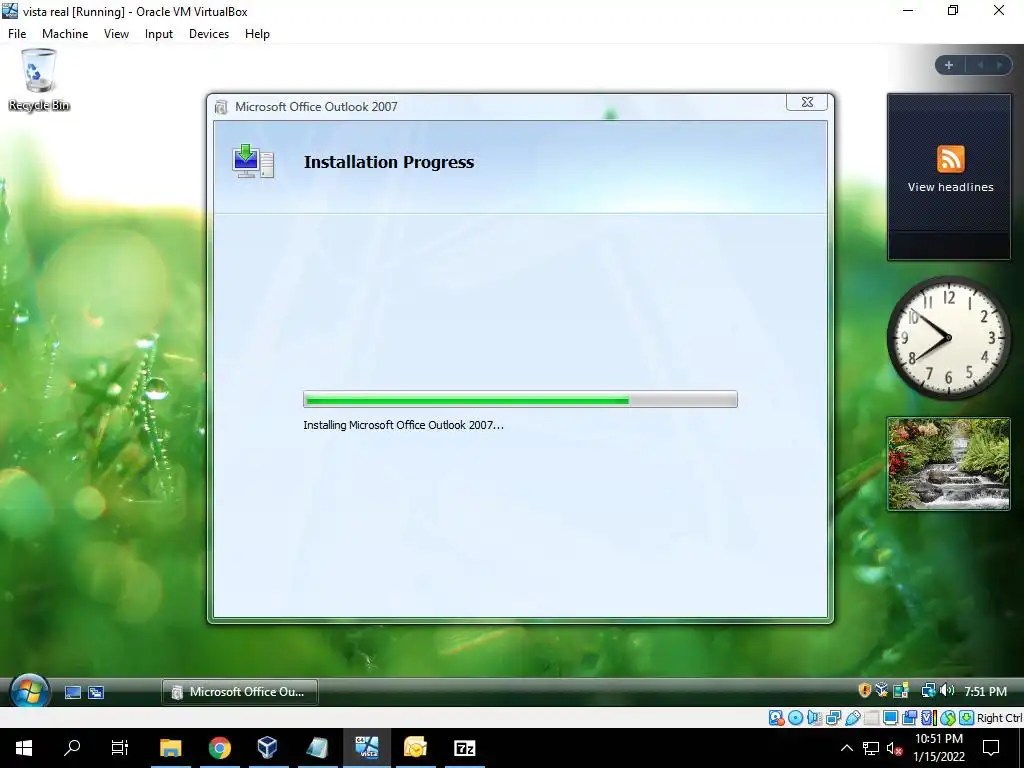
Task: Open 7-Zip from host taskbar
Action: (x=464, y=748)
